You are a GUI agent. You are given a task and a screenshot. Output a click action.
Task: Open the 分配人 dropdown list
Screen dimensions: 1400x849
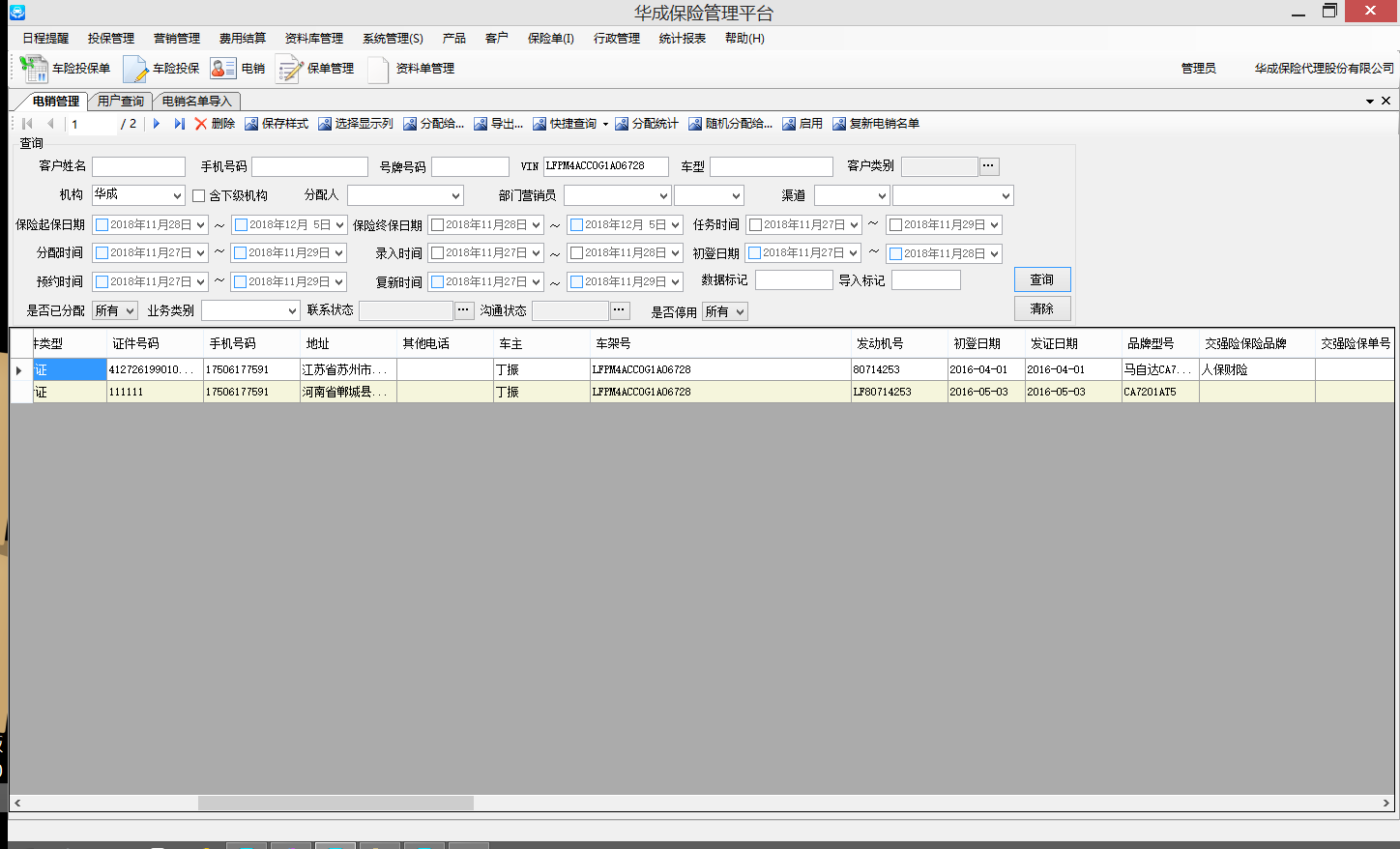pos(455,195)
